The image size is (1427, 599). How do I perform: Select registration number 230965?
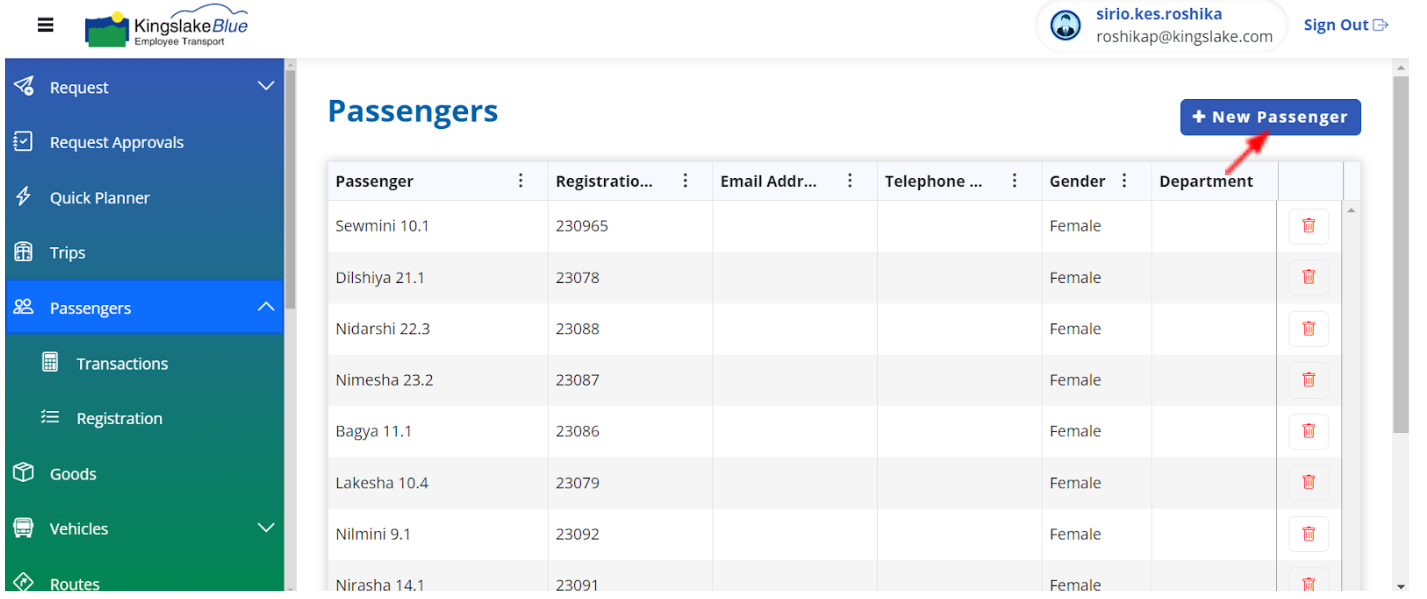point(582,226)
